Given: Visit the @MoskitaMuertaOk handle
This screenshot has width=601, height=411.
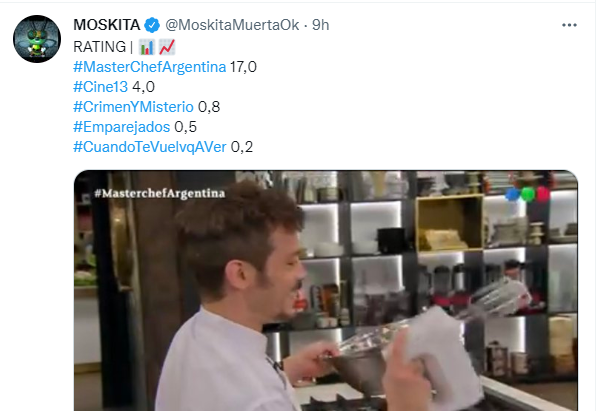Looking at the screenshot, I should click(x=232, y=25).
